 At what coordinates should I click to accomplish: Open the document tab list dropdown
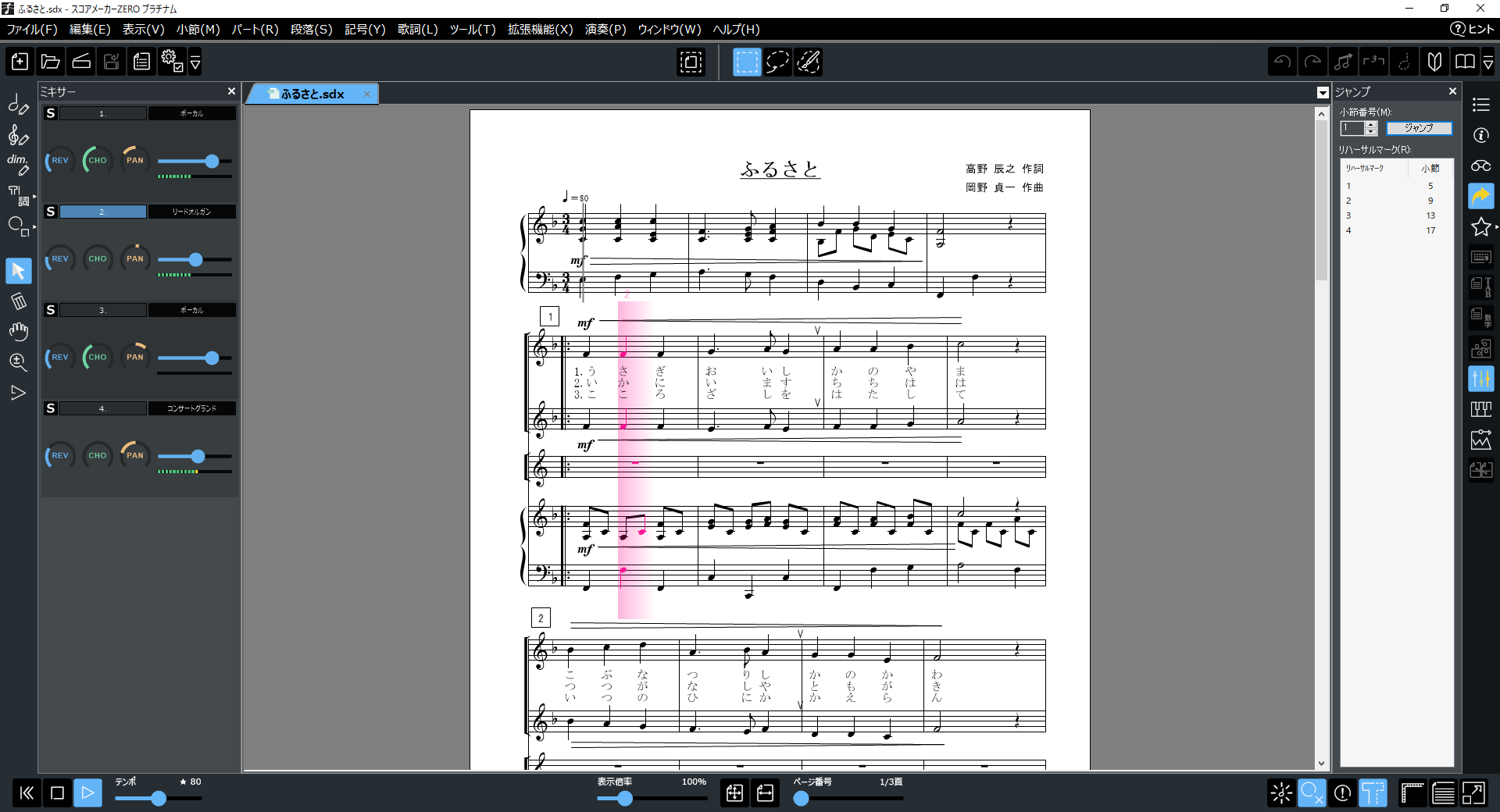1323,93
